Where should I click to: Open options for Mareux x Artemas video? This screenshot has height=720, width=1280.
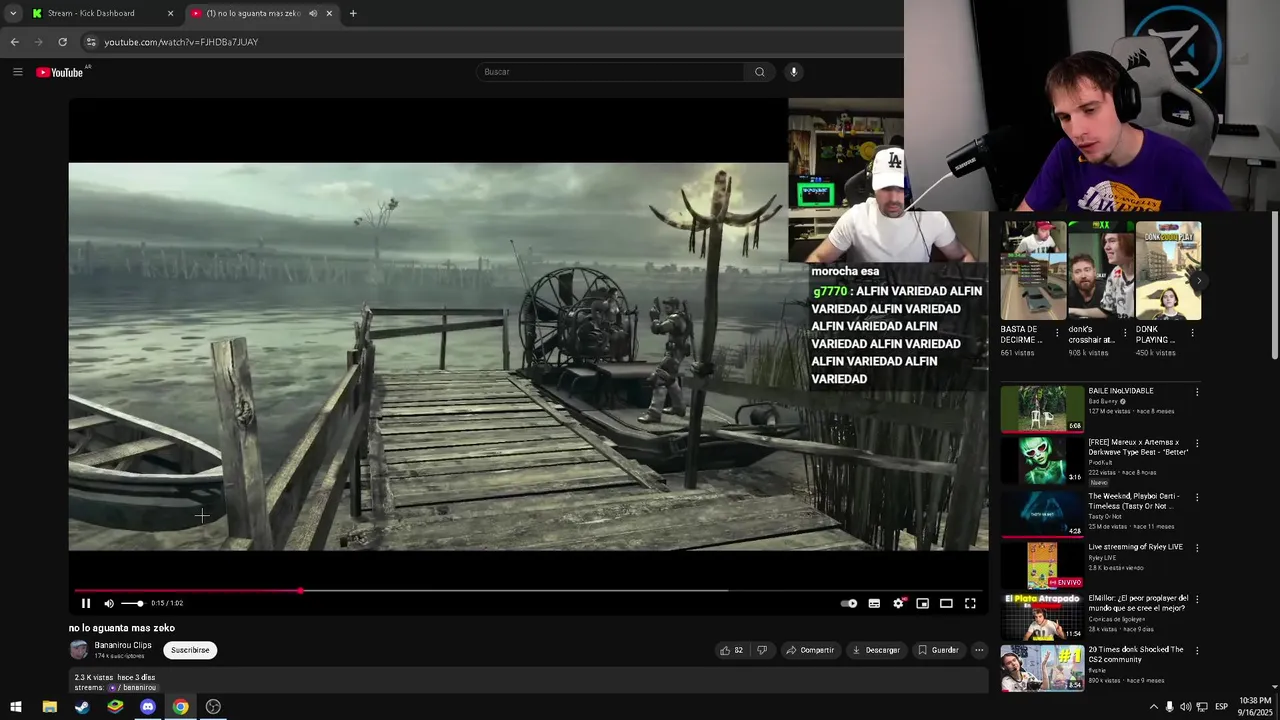tap(1197, 443)
